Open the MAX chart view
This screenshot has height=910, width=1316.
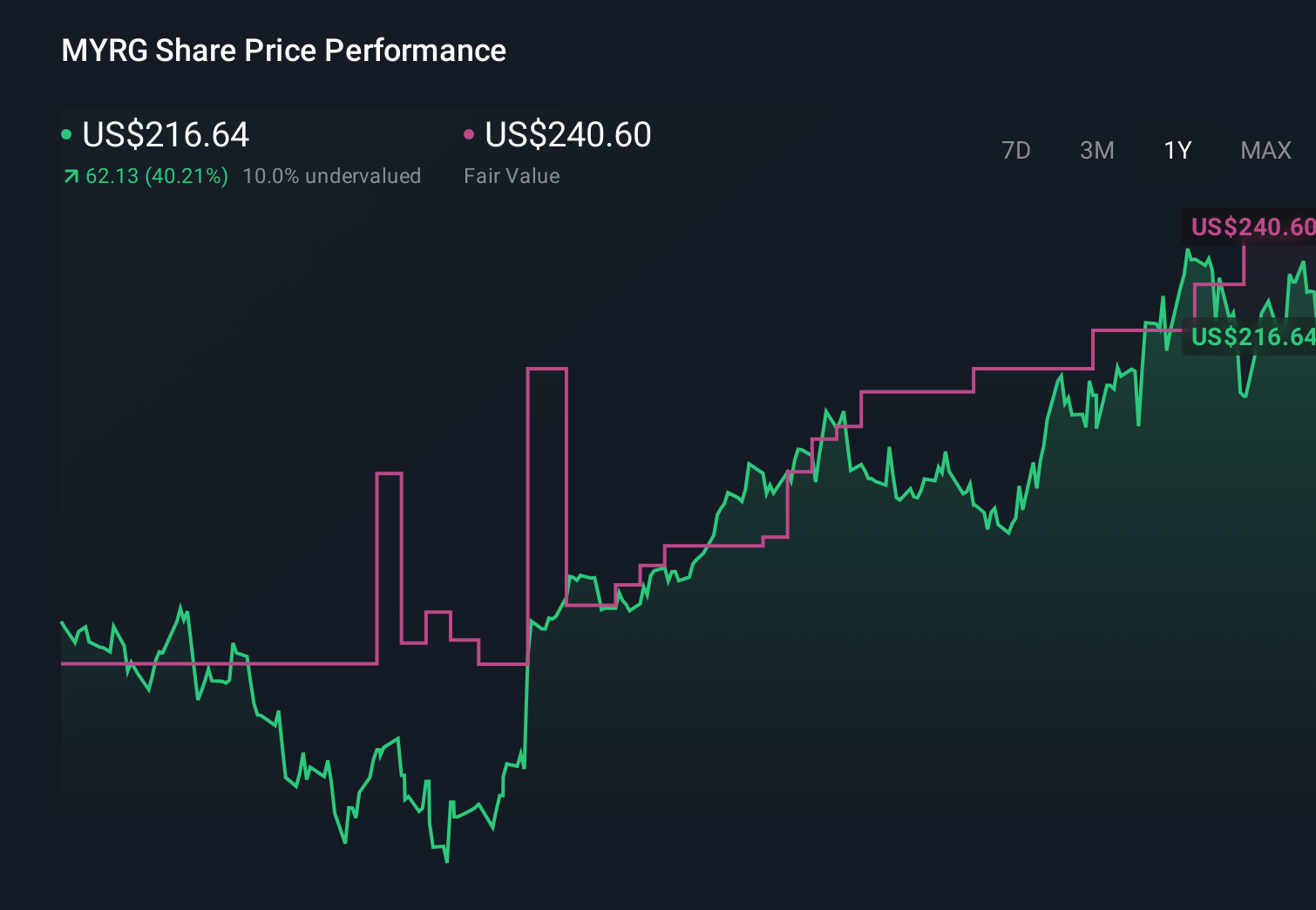click(1265, 150)
